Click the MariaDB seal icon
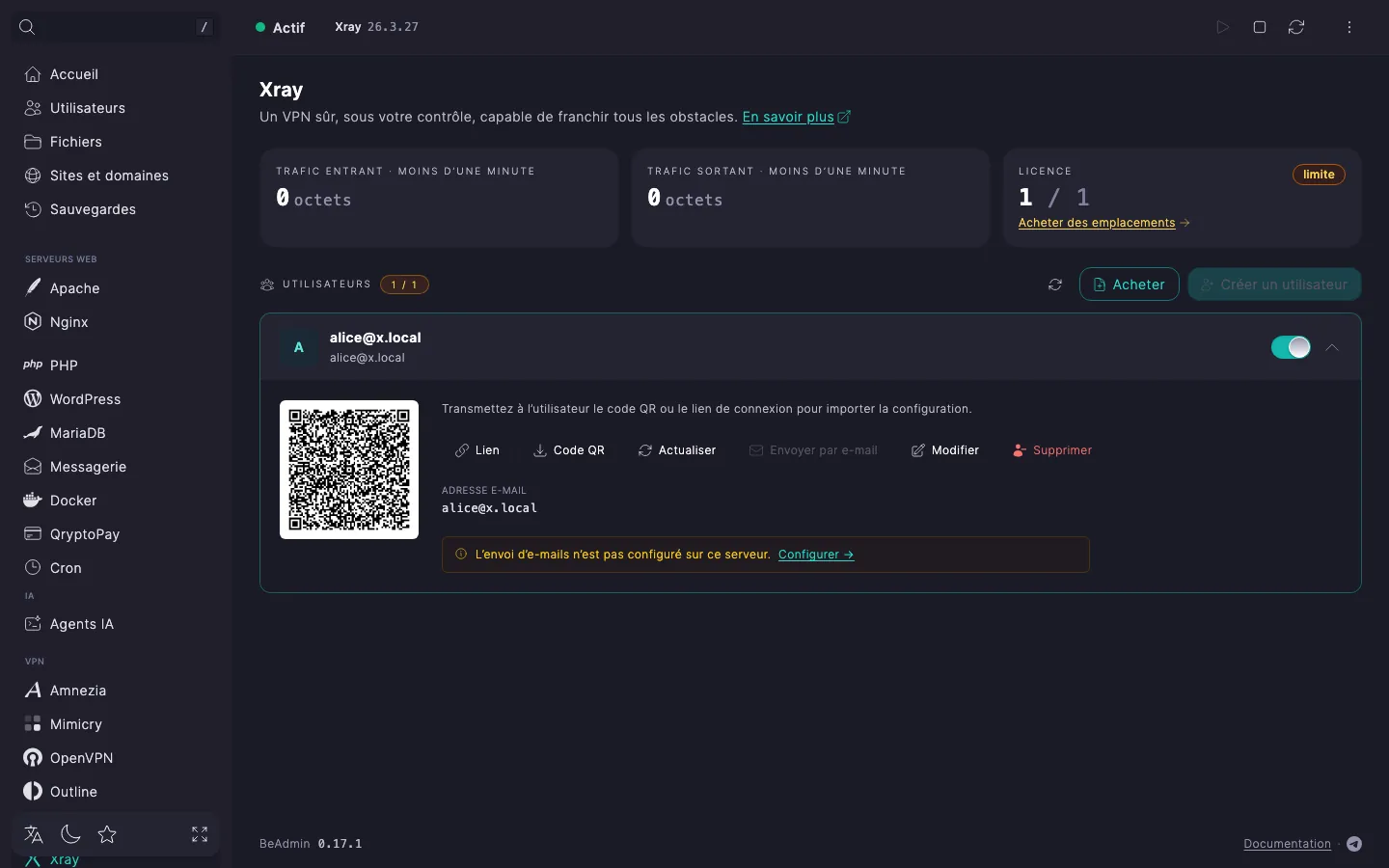This screenshot has width=1389, height=868. 33,433
